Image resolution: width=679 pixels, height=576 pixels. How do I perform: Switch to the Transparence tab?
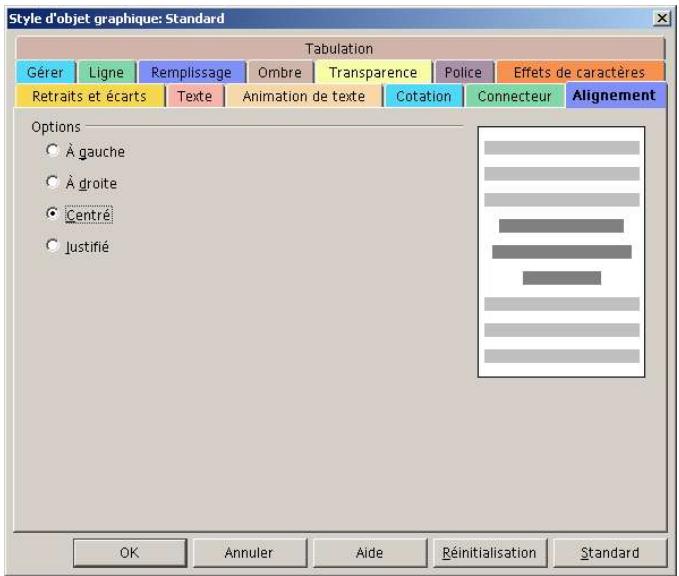point(373,72)
